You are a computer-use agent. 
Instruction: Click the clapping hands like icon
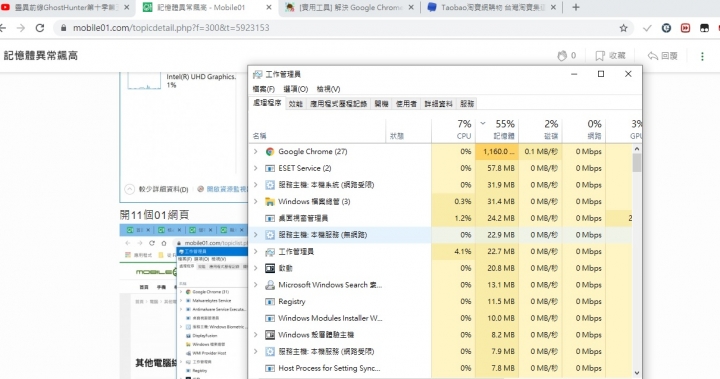pos(562,56)
